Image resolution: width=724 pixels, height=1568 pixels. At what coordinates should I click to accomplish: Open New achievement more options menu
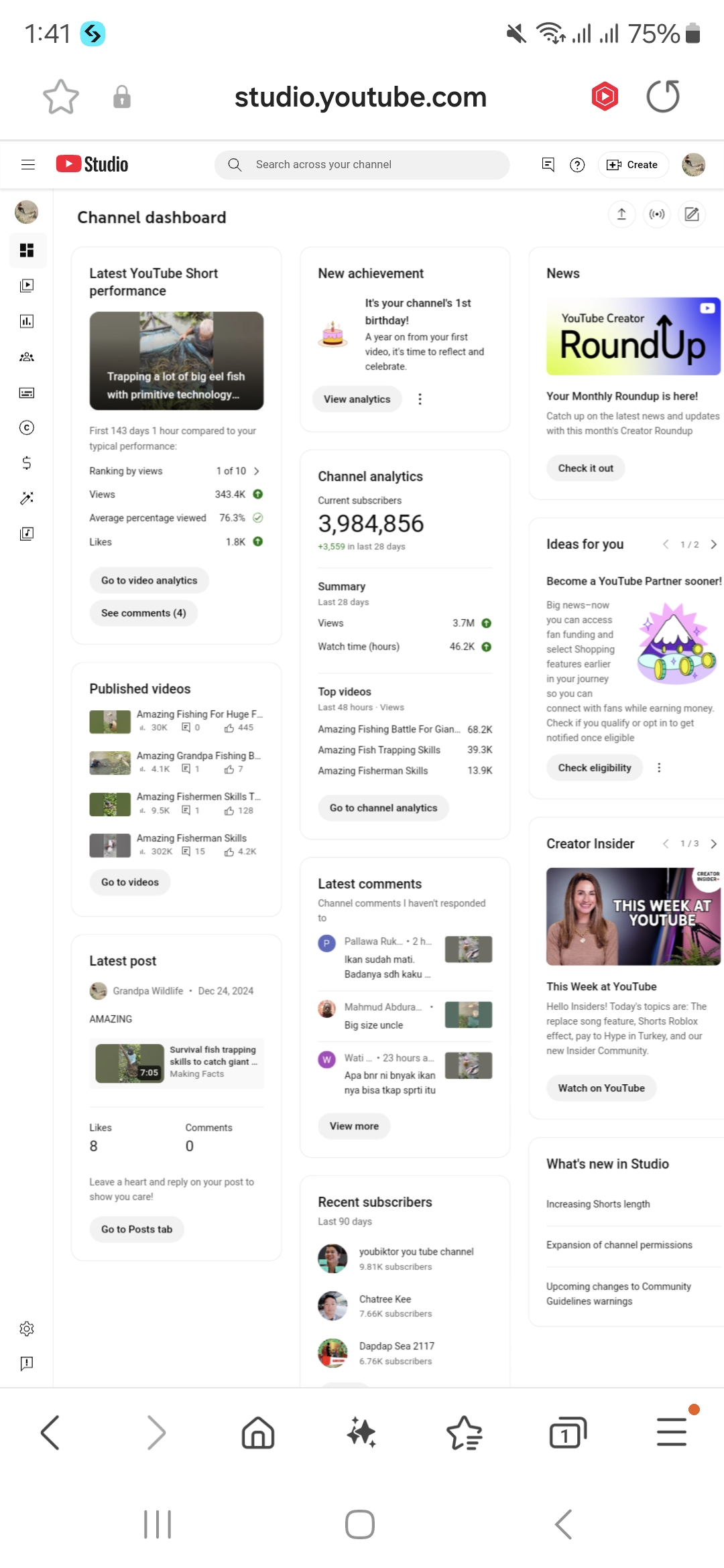(x=420, y=399)
